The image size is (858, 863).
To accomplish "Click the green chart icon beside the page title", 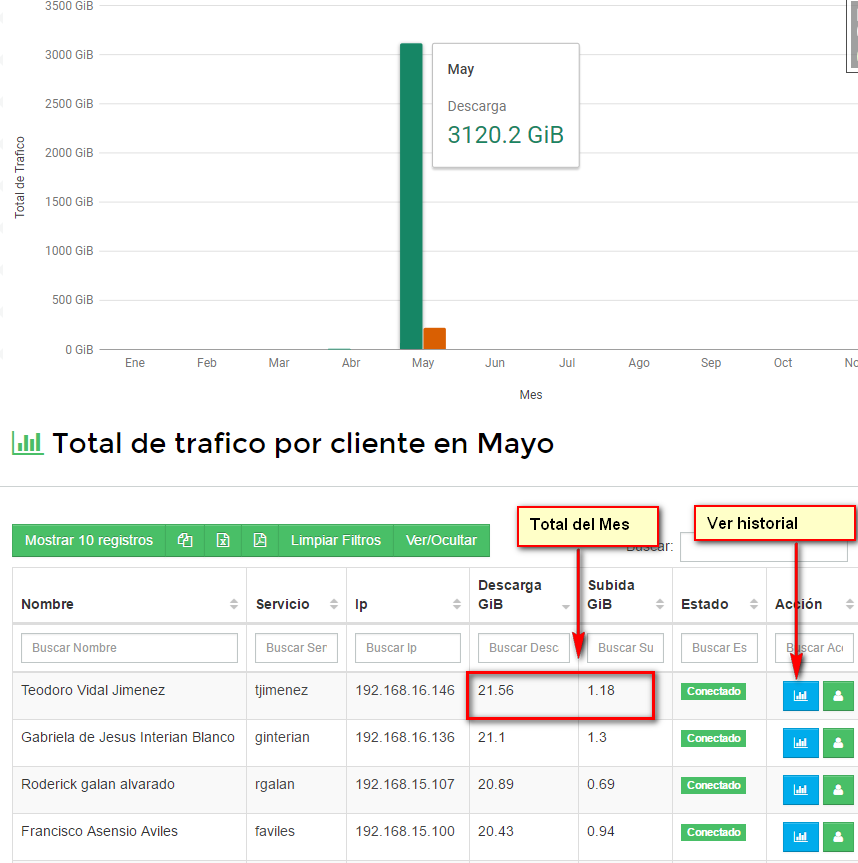I will (28, 442).
